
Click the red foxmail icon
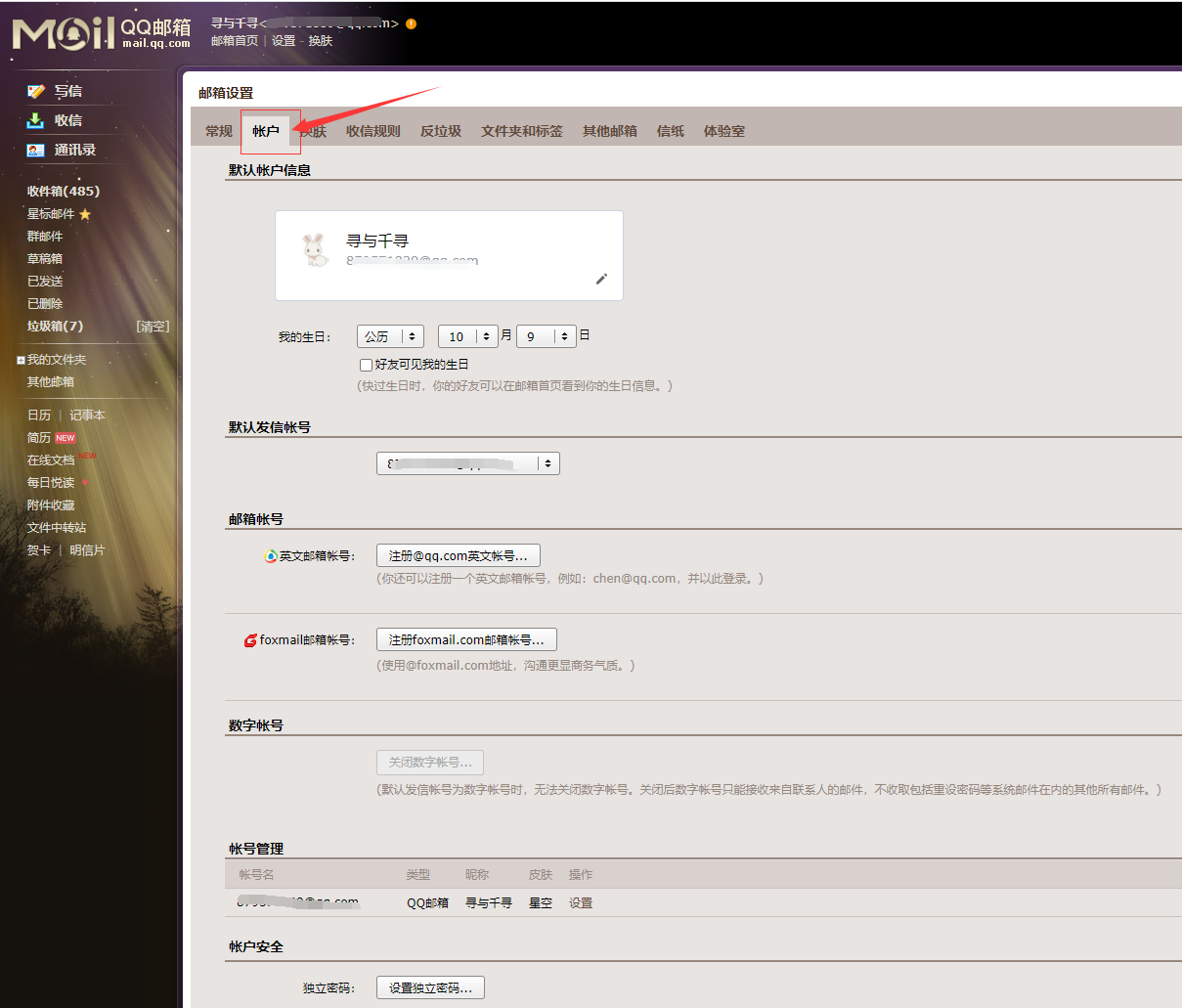pos(250,640)
